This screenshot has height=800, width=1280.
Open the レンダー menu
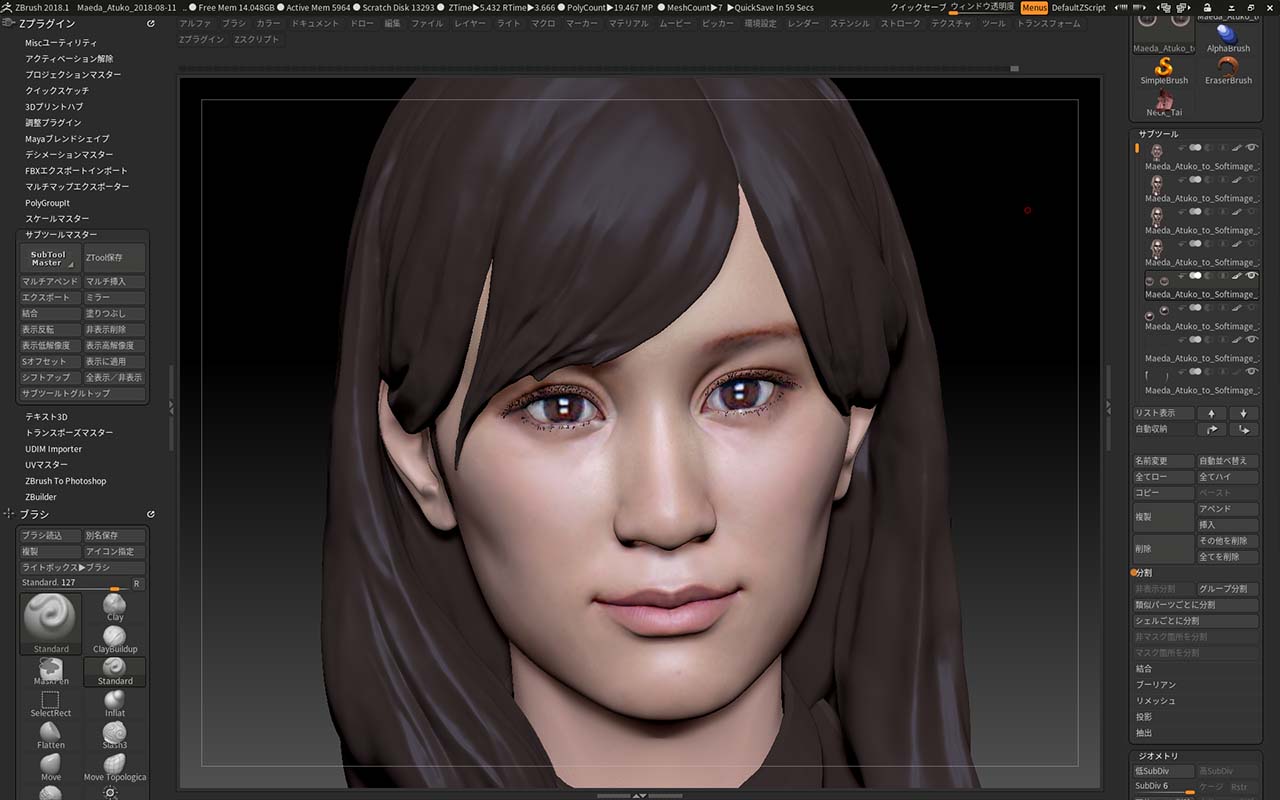pyautogui.click(x=803, y=23)
